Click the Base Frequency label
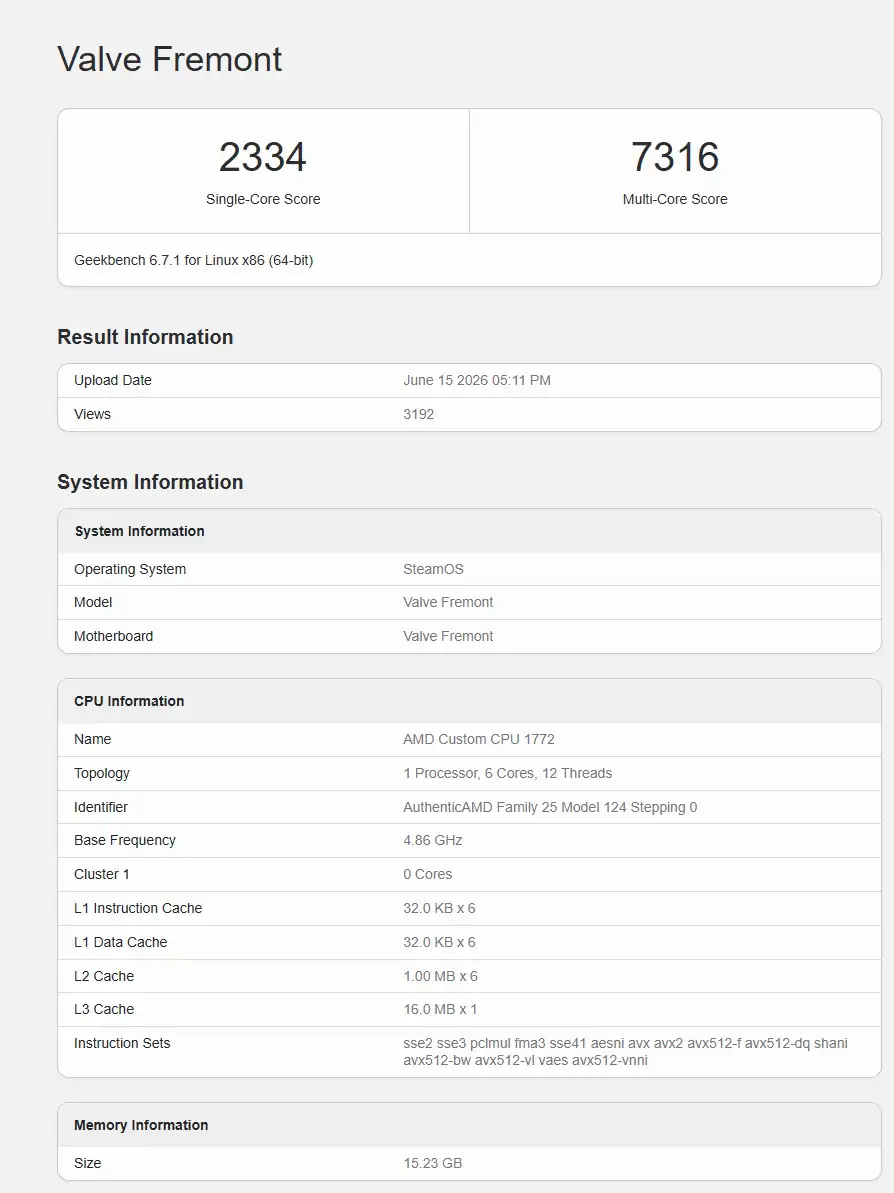Image resolution: width=894 pixels, height=1193 pixels. tap(125, 841)
